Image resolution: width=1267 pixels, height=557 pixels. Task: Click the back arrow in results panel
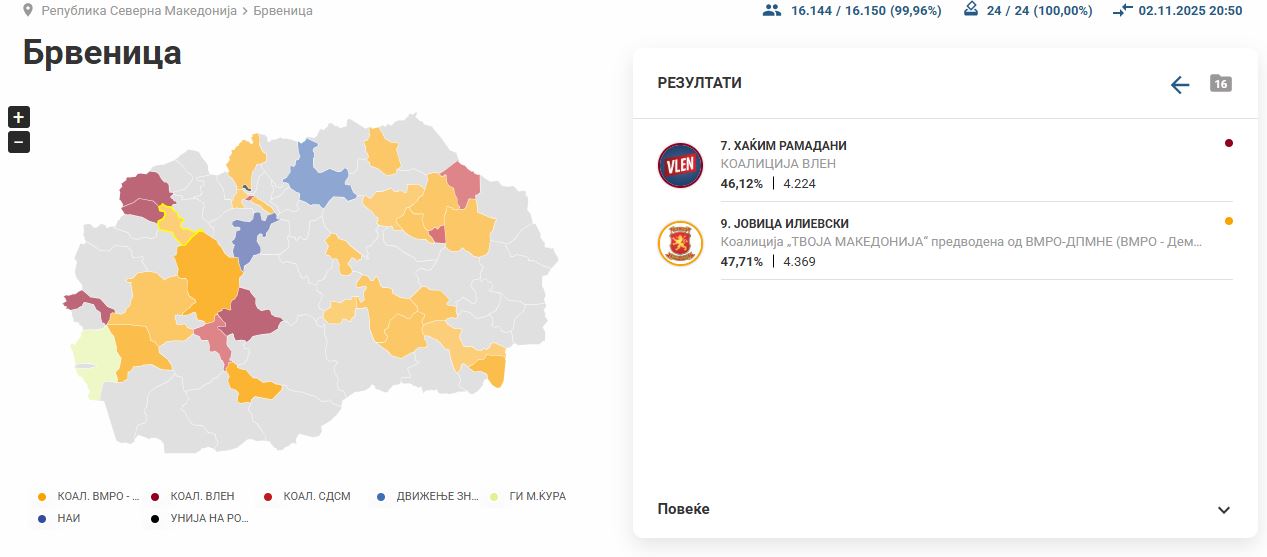coord(1180,85)
